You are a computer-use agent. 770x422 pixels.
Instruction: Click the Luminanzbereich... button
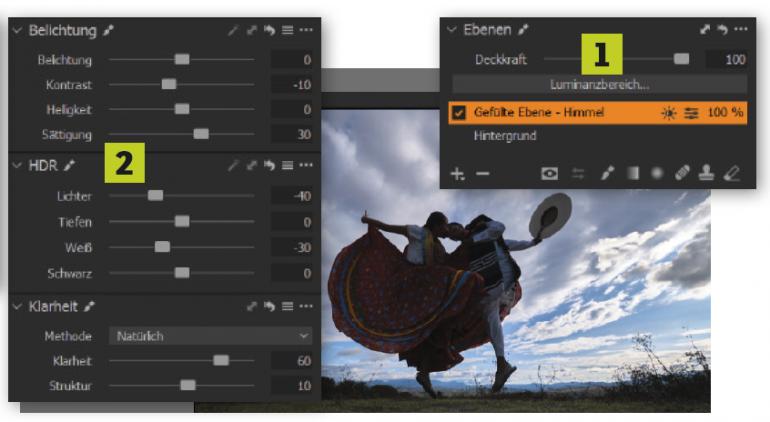point(599,85)
